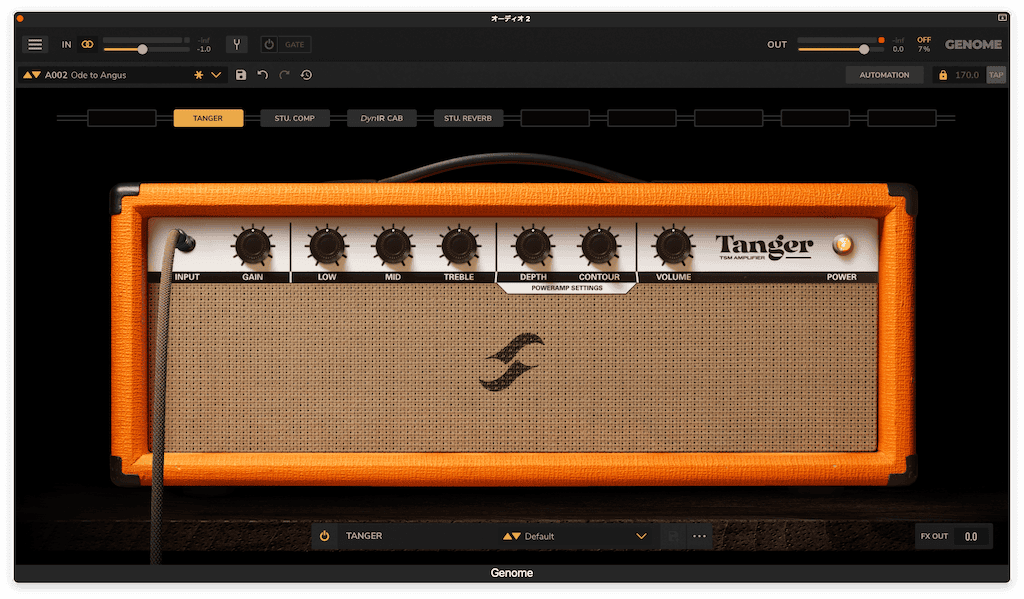
Task: Select the TANGER slot in chain
Action: (x=208, y=118)
